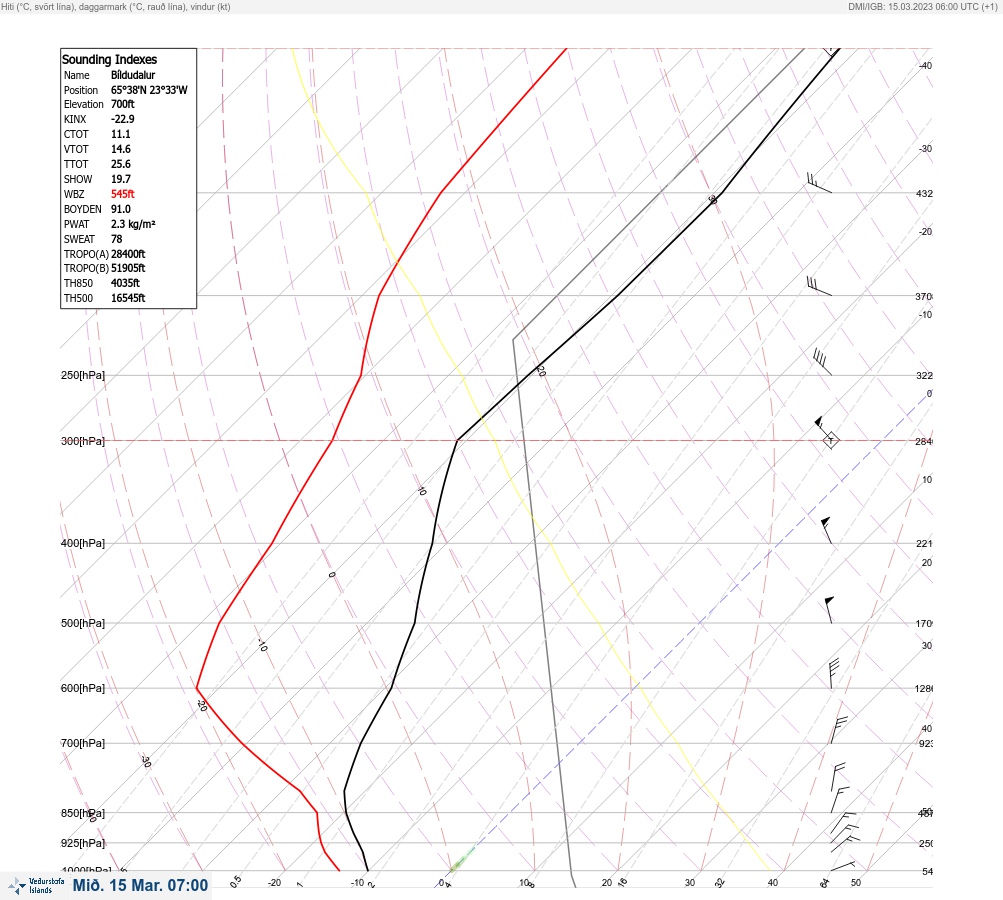Click the PWAT value "2.3 kg/m²"

[x=133, y=224]
